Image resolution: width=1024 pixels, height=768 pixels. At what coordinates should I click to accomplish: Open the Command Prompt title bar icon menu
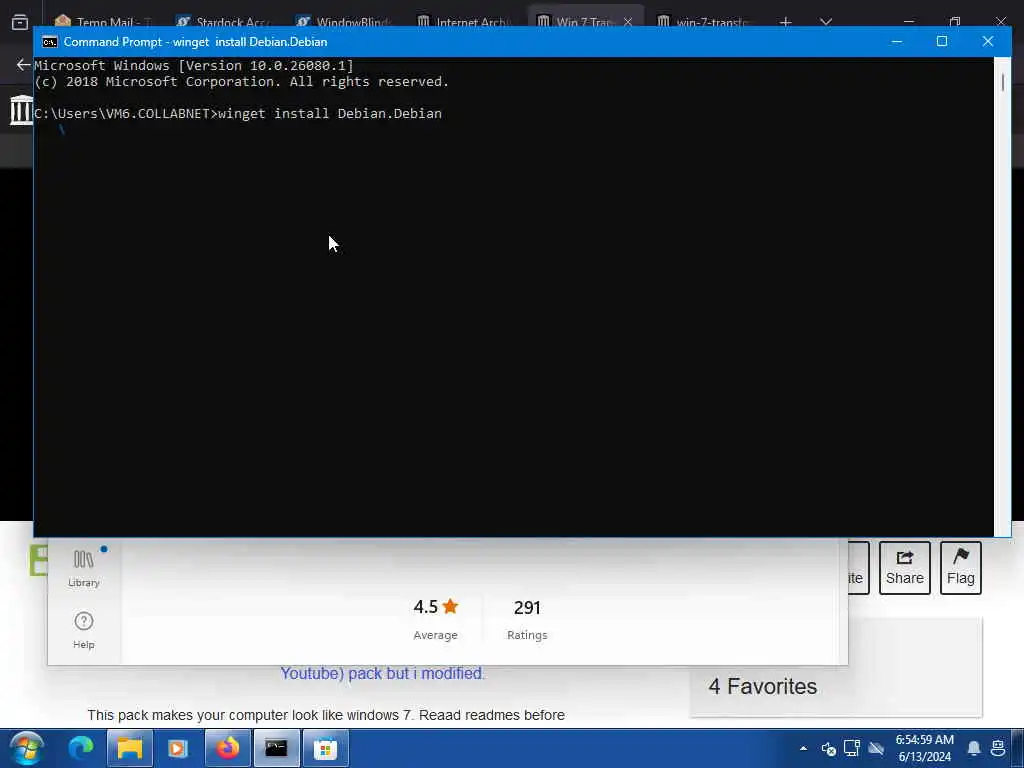pyautogui.click(x=50, y=42)
